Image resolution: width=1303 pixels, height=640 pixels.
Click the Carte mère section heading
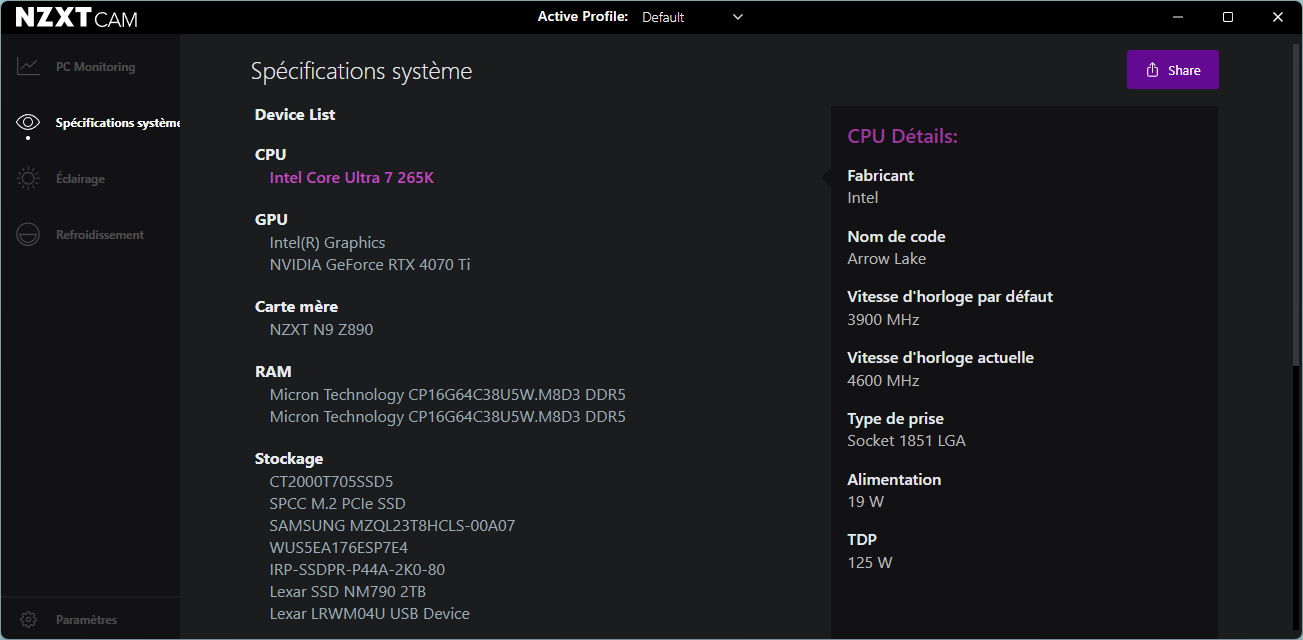tap(296, 307)
